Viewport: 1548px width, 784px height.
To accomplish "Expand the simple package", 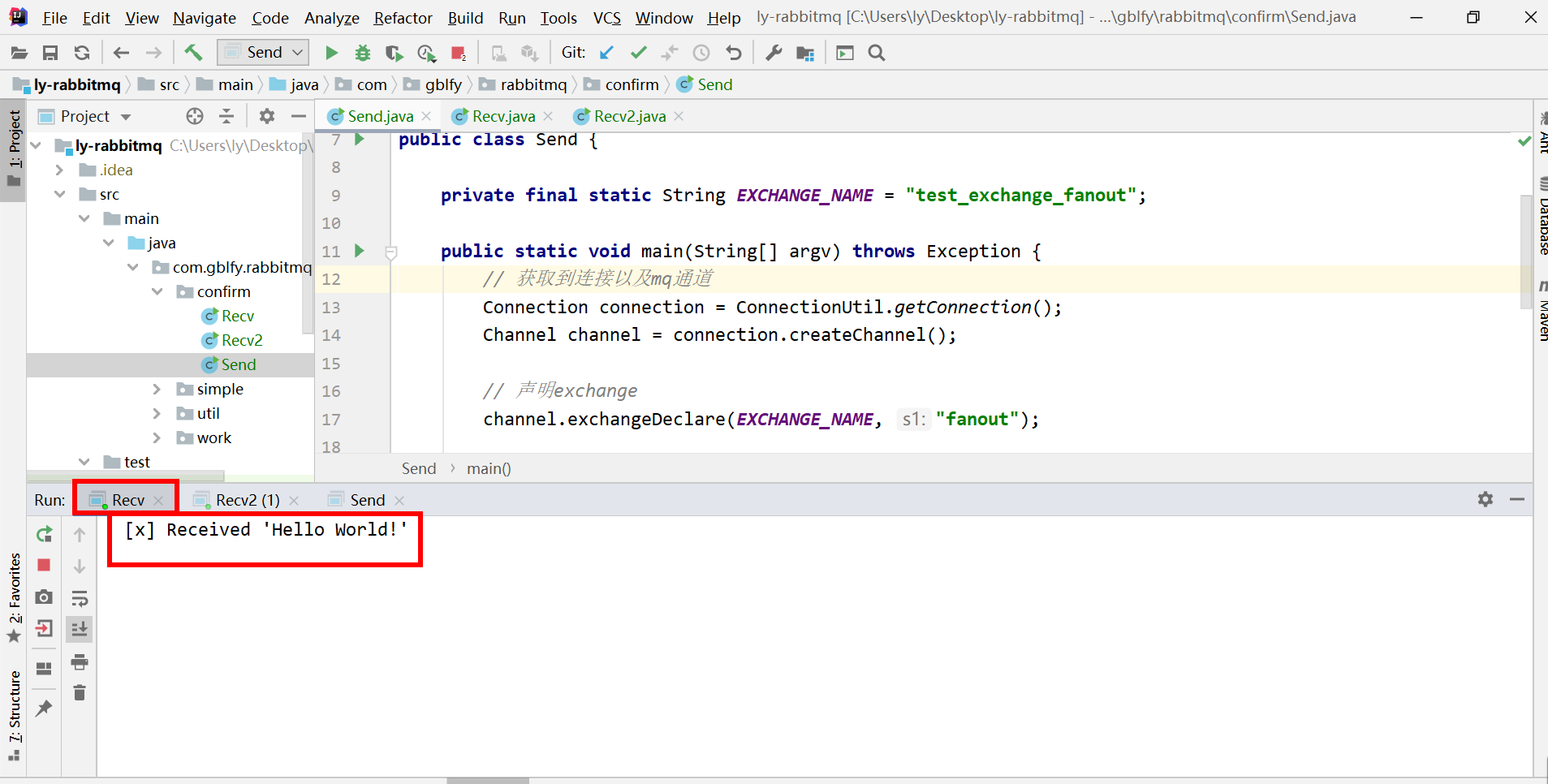I will pyautogui.click(x=157, y=389).
